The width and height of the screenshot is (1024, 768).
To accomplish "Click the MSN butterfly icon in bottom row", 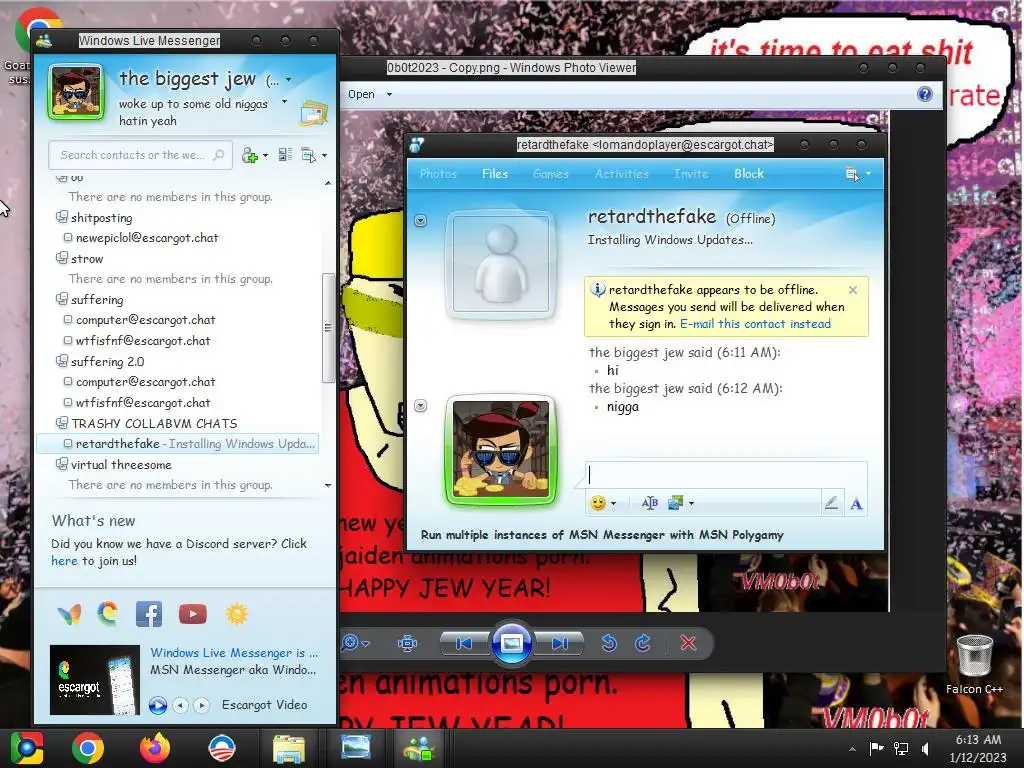I will pyautogui.click(x=69, y=615).
